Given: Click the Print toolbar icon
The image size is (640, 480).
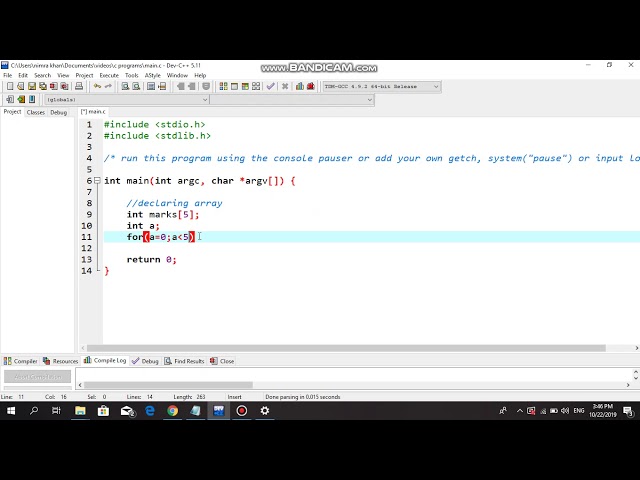Looking at the screenshot, I should 79,86.
